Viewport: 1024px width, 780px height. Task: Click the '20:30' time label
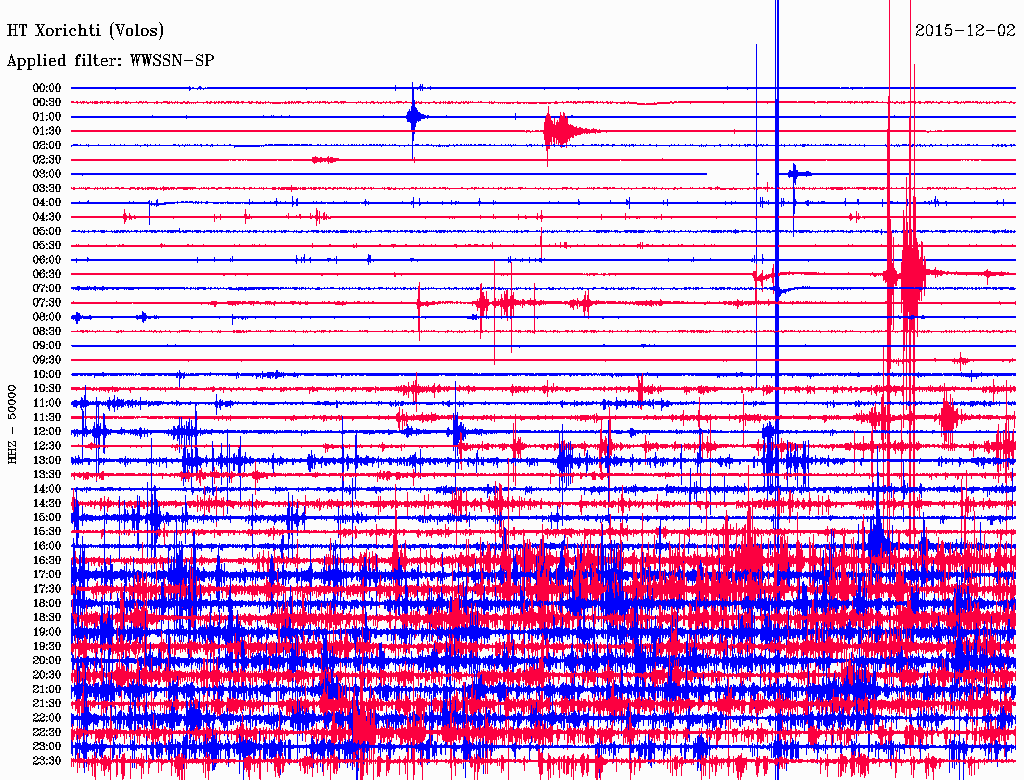[x=47, y=675]
